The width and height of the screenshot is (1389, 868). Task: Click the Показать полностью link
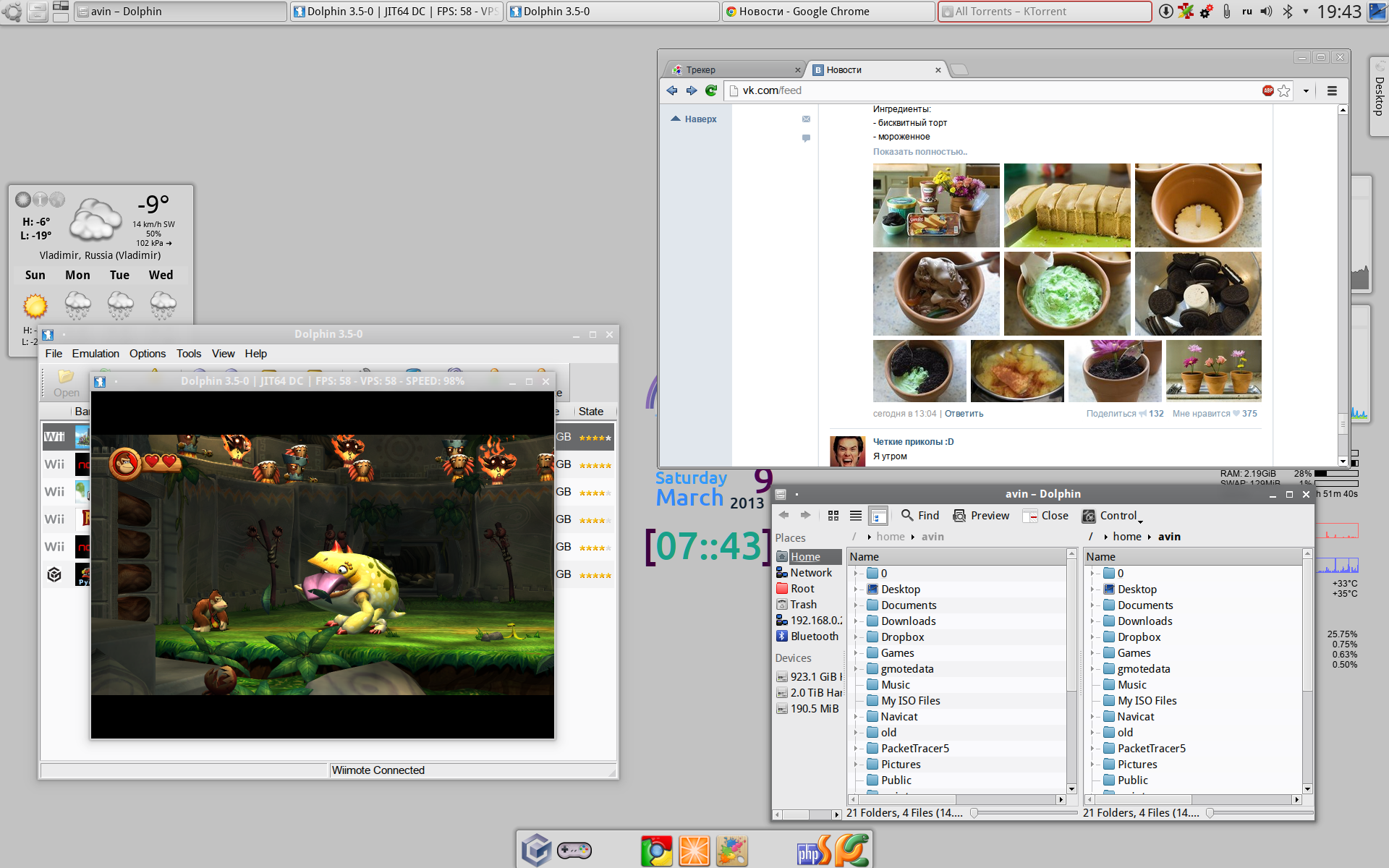(919, 152)
